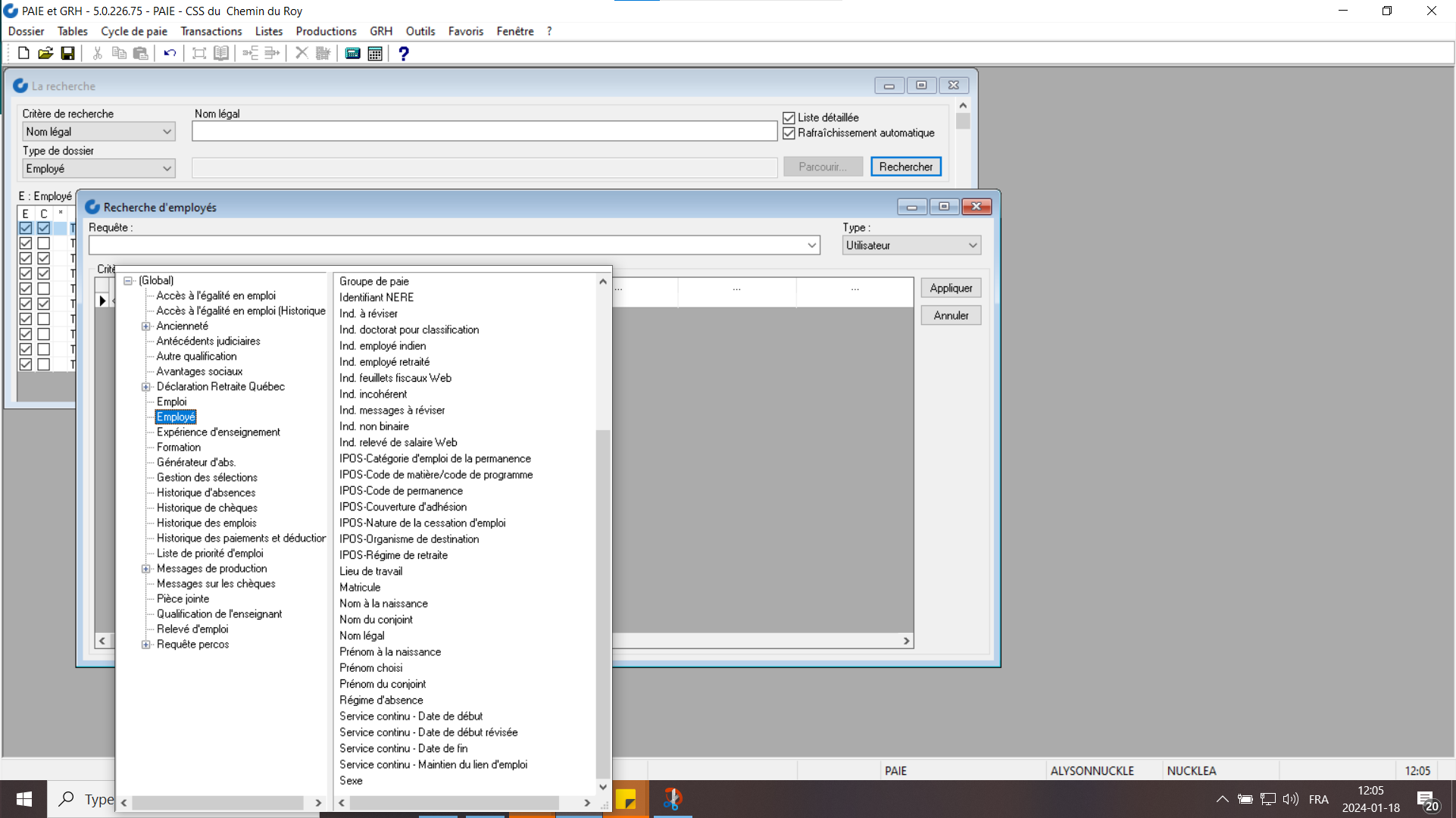Click the blue question mark help icon
1456x818 pixels.
click(403, 53)
